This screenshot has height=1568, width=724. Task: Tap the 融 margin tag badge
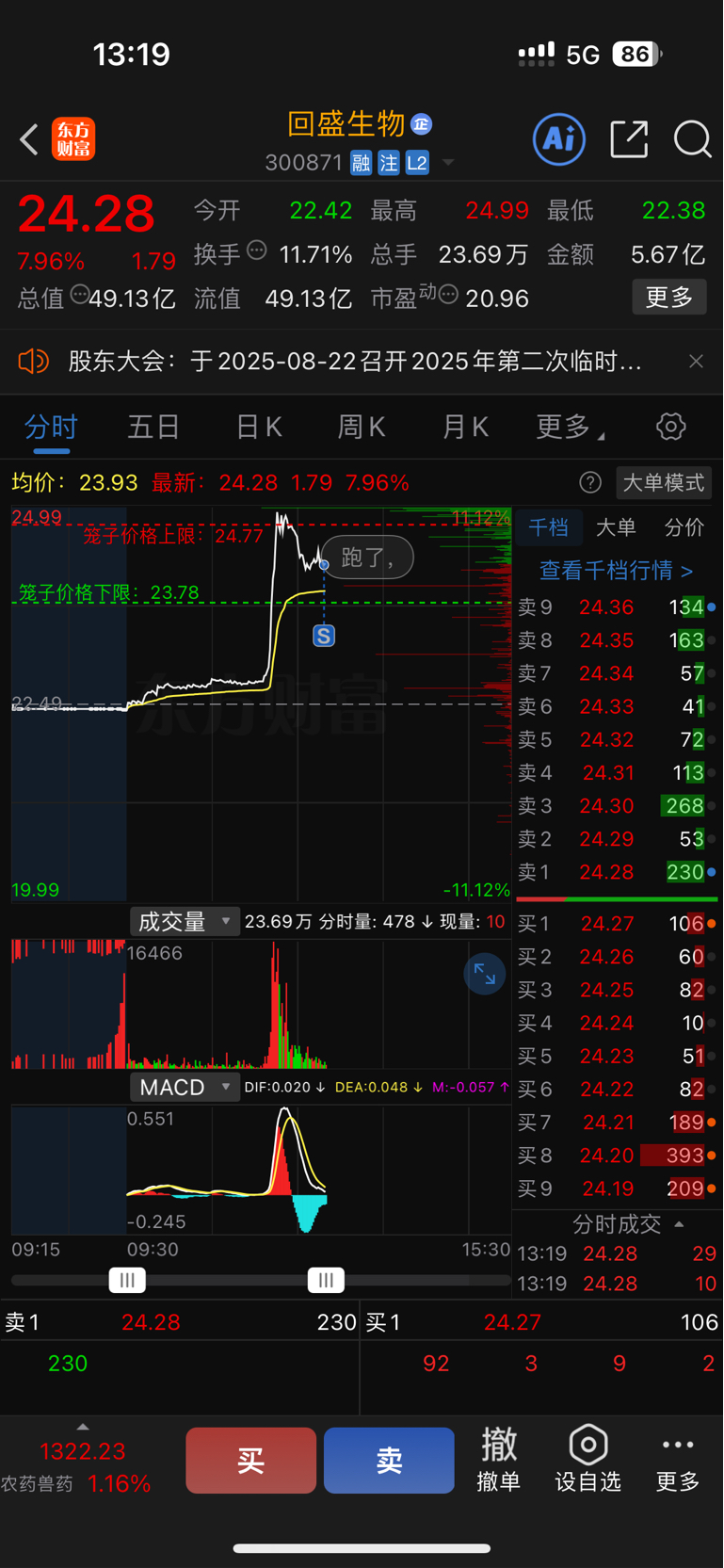click(361, 164)
